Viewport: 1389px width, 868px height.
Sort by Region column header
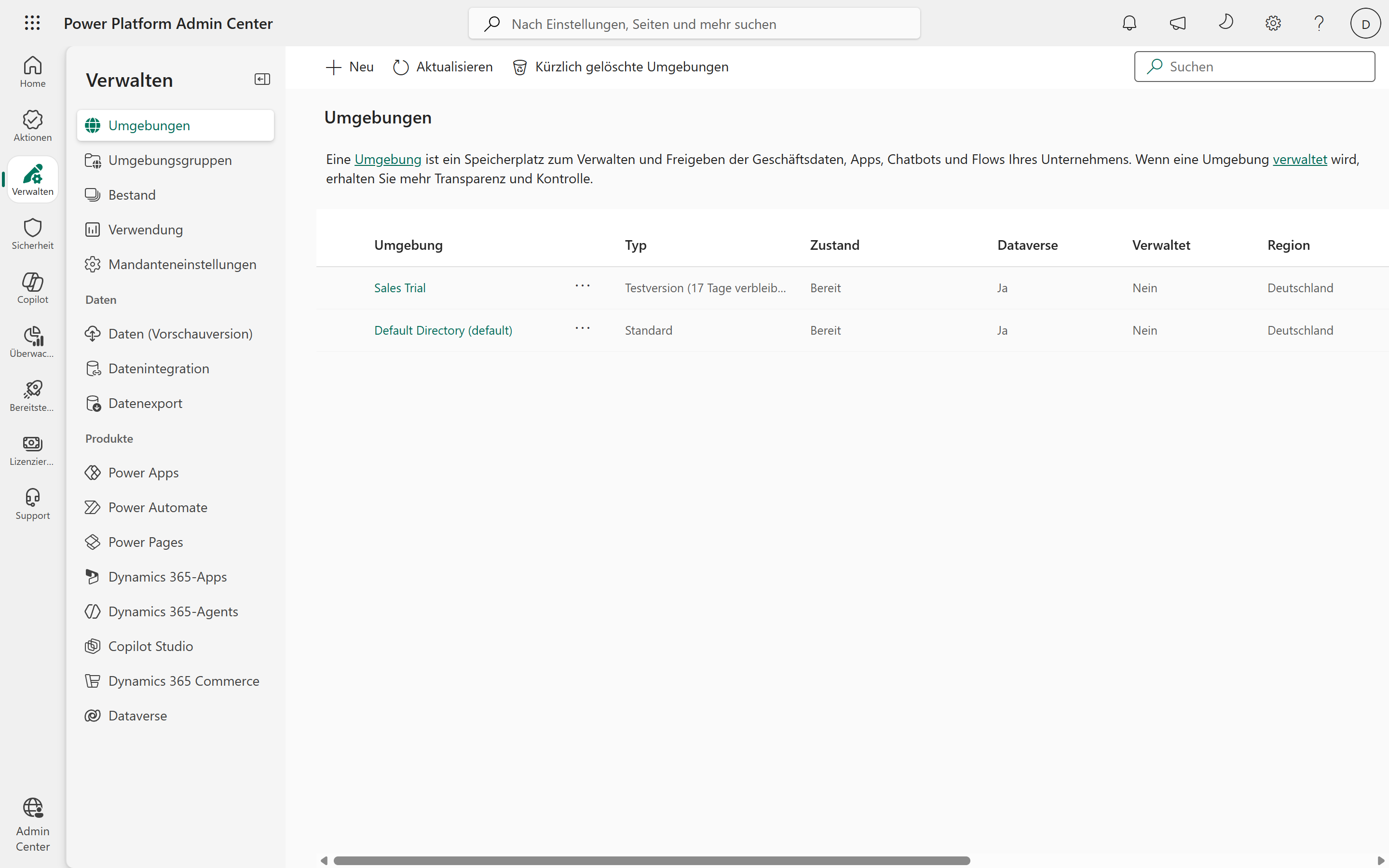click(1288, 245)
